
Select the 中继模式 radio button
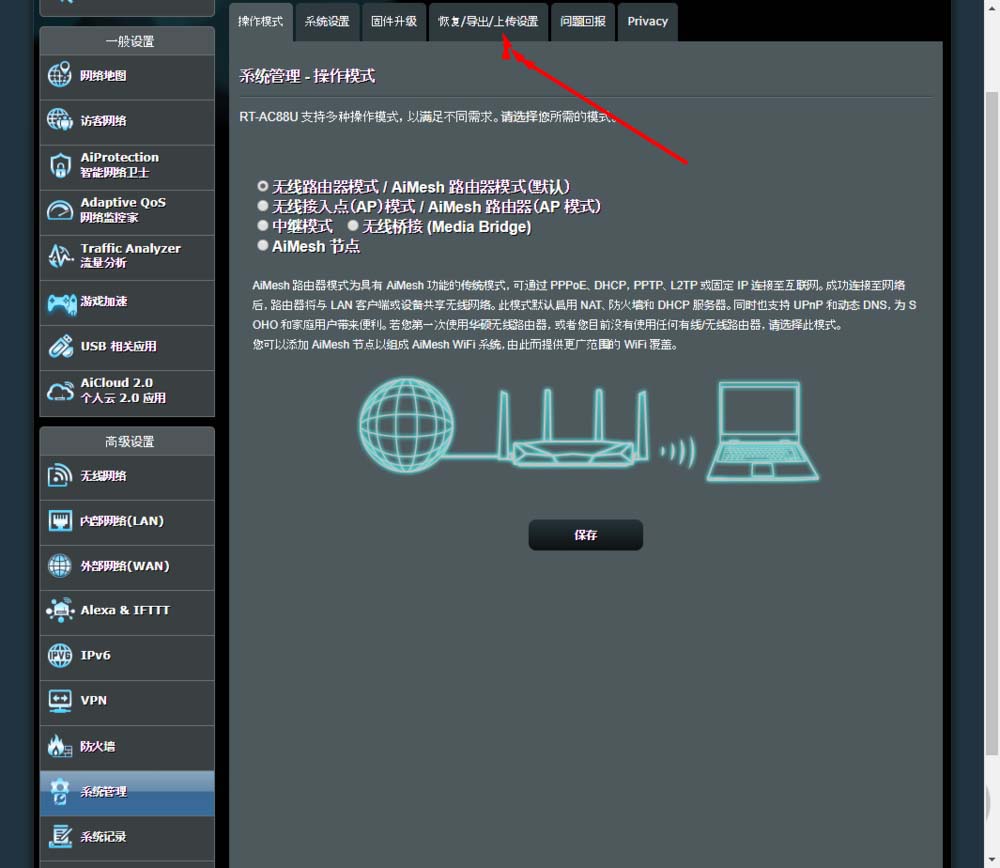pyautogui.click(x=262, y=225)
